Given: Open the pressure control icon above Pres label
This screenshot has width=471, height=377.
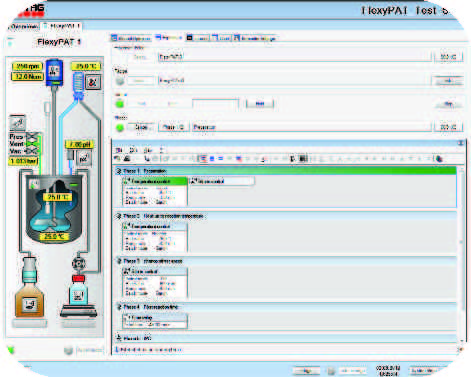Looking at the screenshot, I should pyautogui.click(x=17, y=123).
